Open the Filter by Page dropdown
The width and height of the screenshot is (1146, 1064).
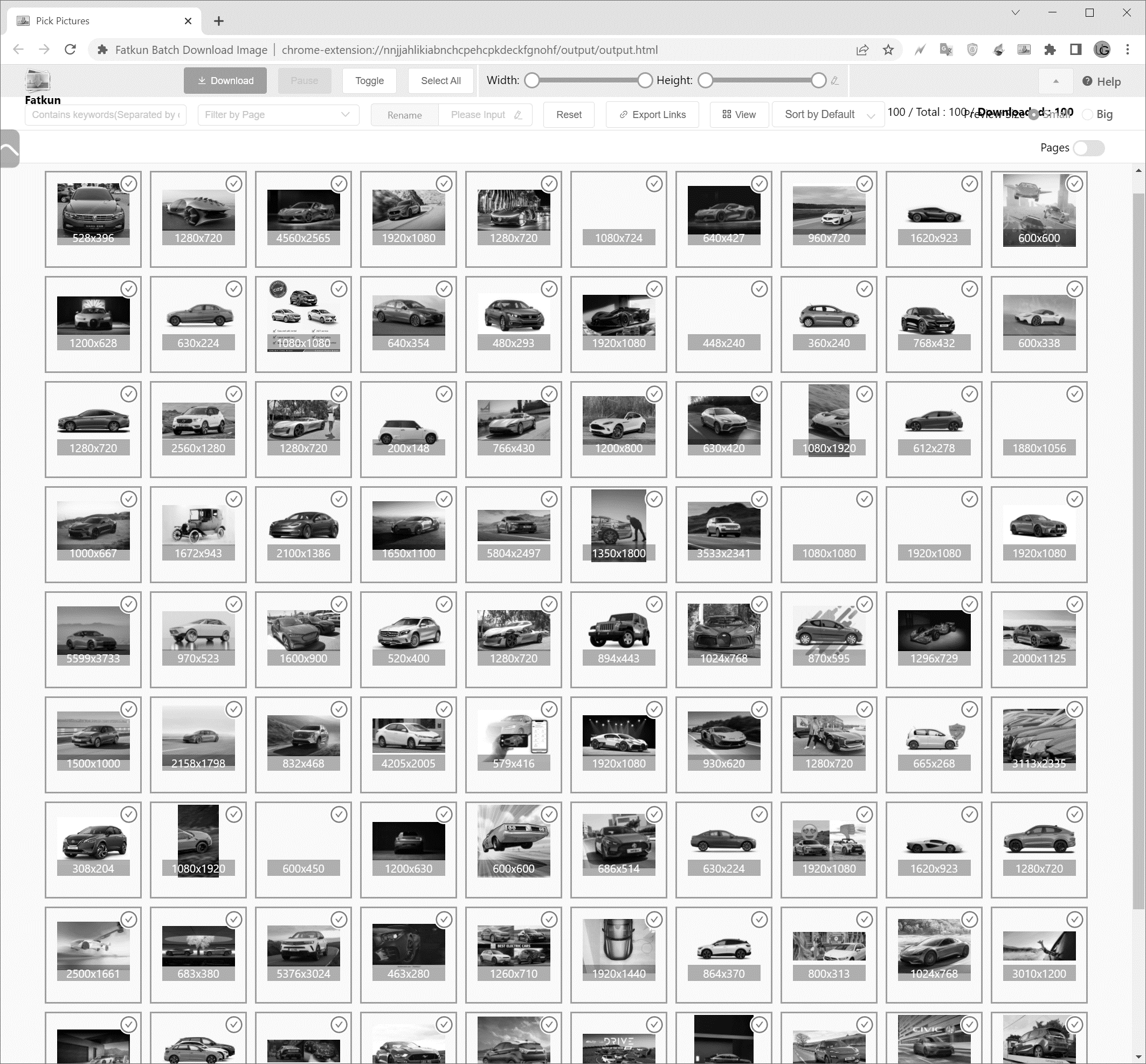tap(278, 115)
